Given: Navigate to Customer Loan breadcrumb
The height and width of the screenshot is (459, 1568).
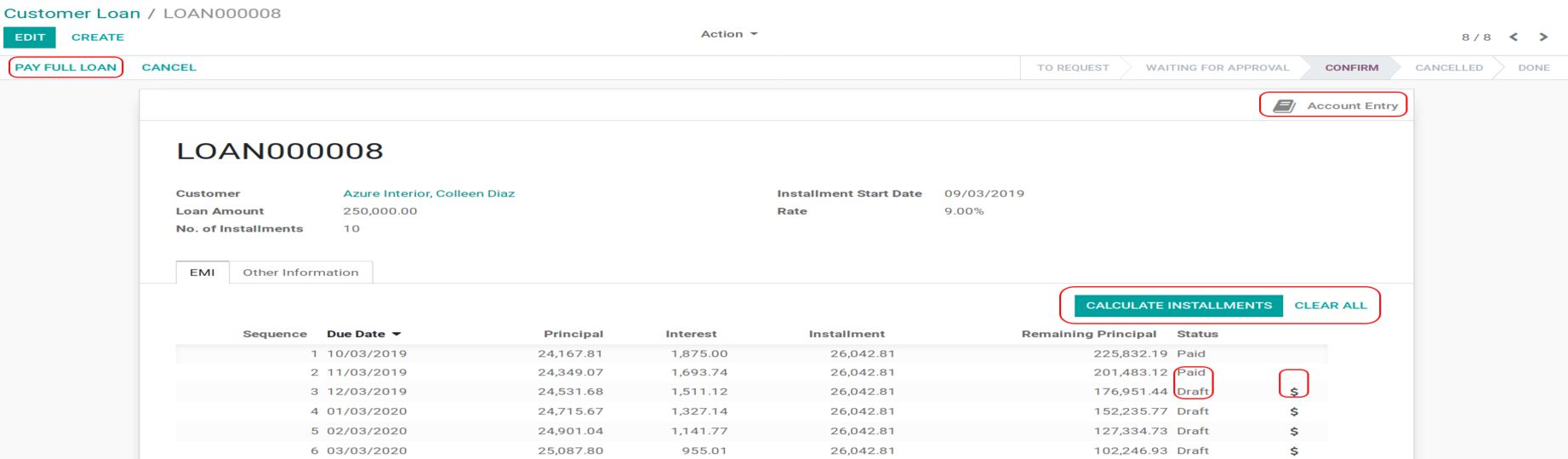Looking at the screenshot, I should point(71,14).
